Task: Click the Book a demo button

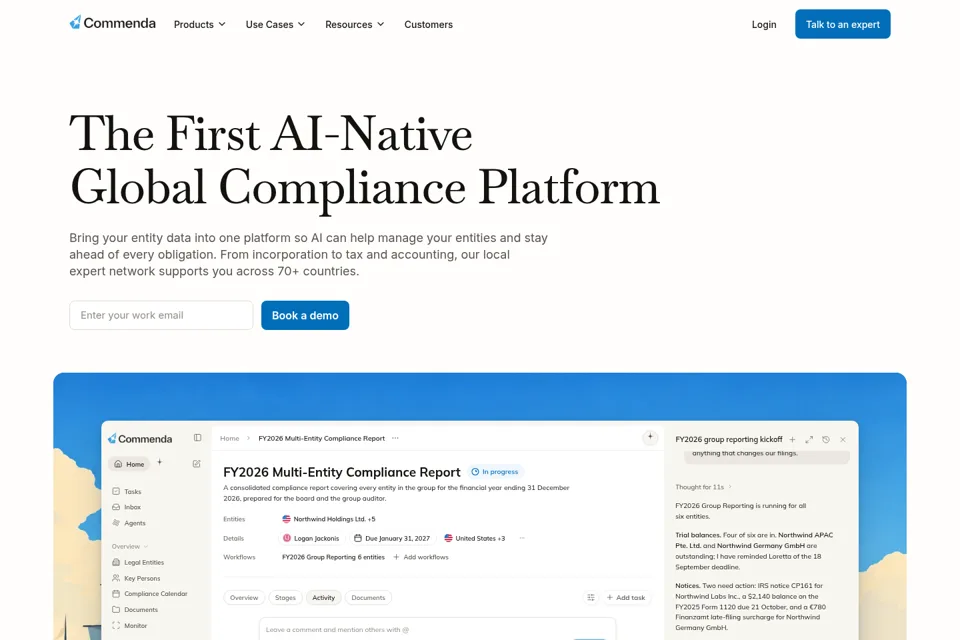Action: [x=305, y=315]
